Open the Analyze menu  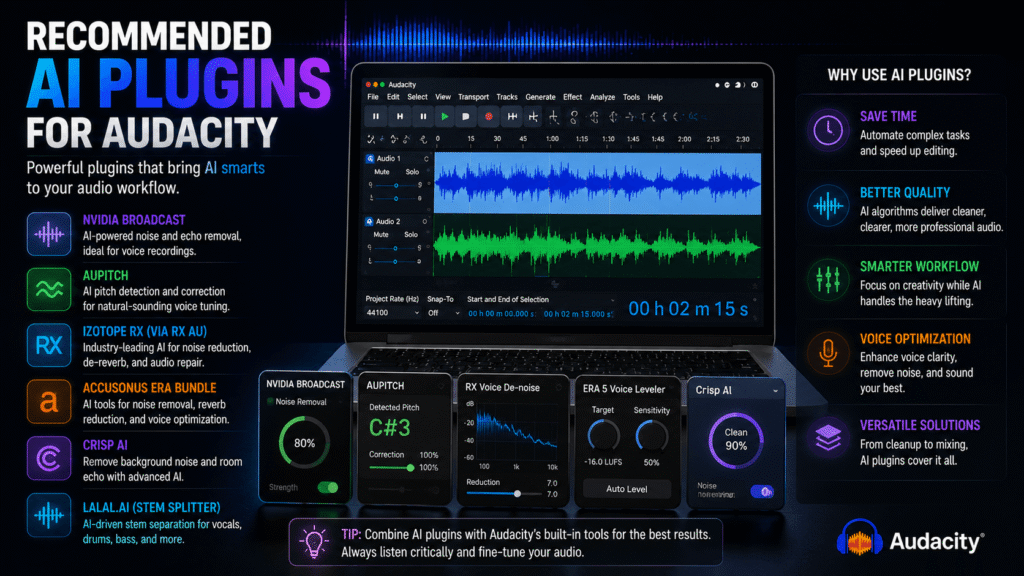602,97
